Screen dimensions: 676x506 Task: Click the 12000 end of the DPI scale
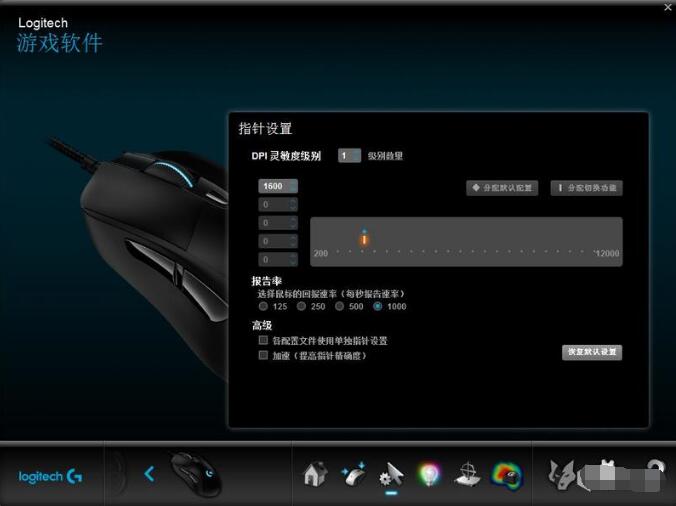point(607,253)
